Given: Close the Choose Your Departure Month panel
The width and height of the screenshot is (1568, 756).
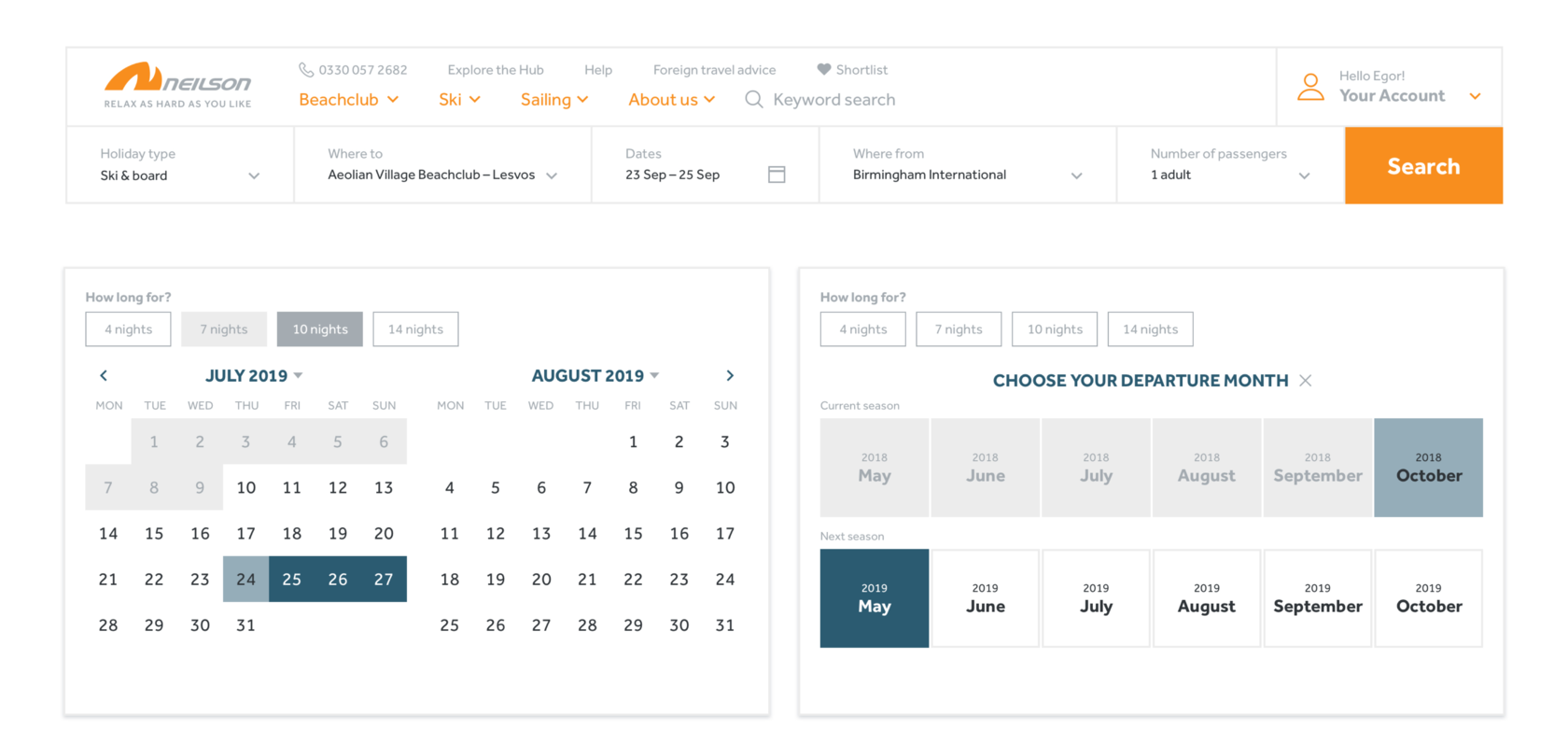Looking at the screenshot, I should 1306,381.
